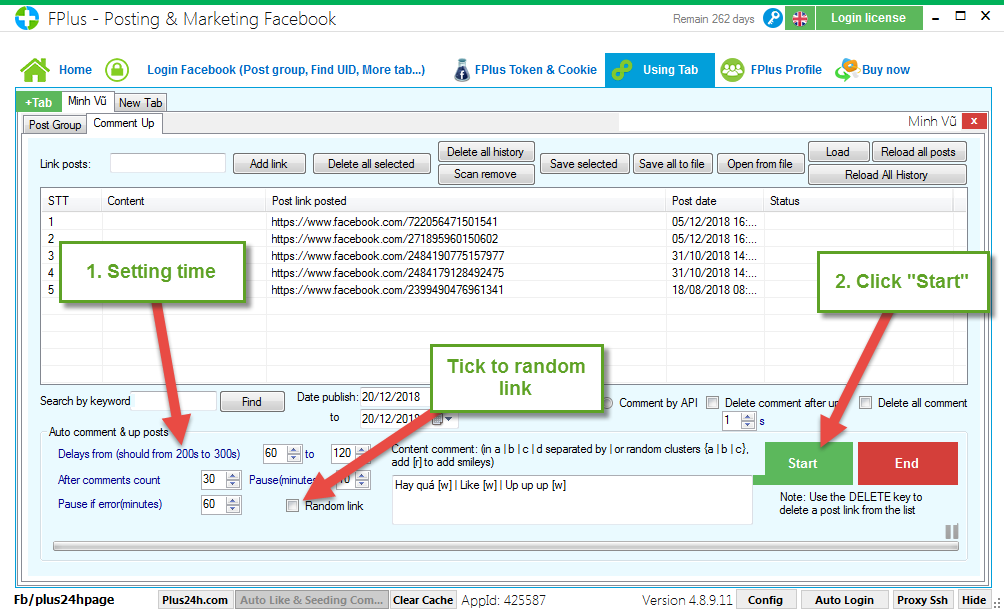Sort by Post date column header
This screenshot has width=1004, height=612.
(x=714, y=201)
